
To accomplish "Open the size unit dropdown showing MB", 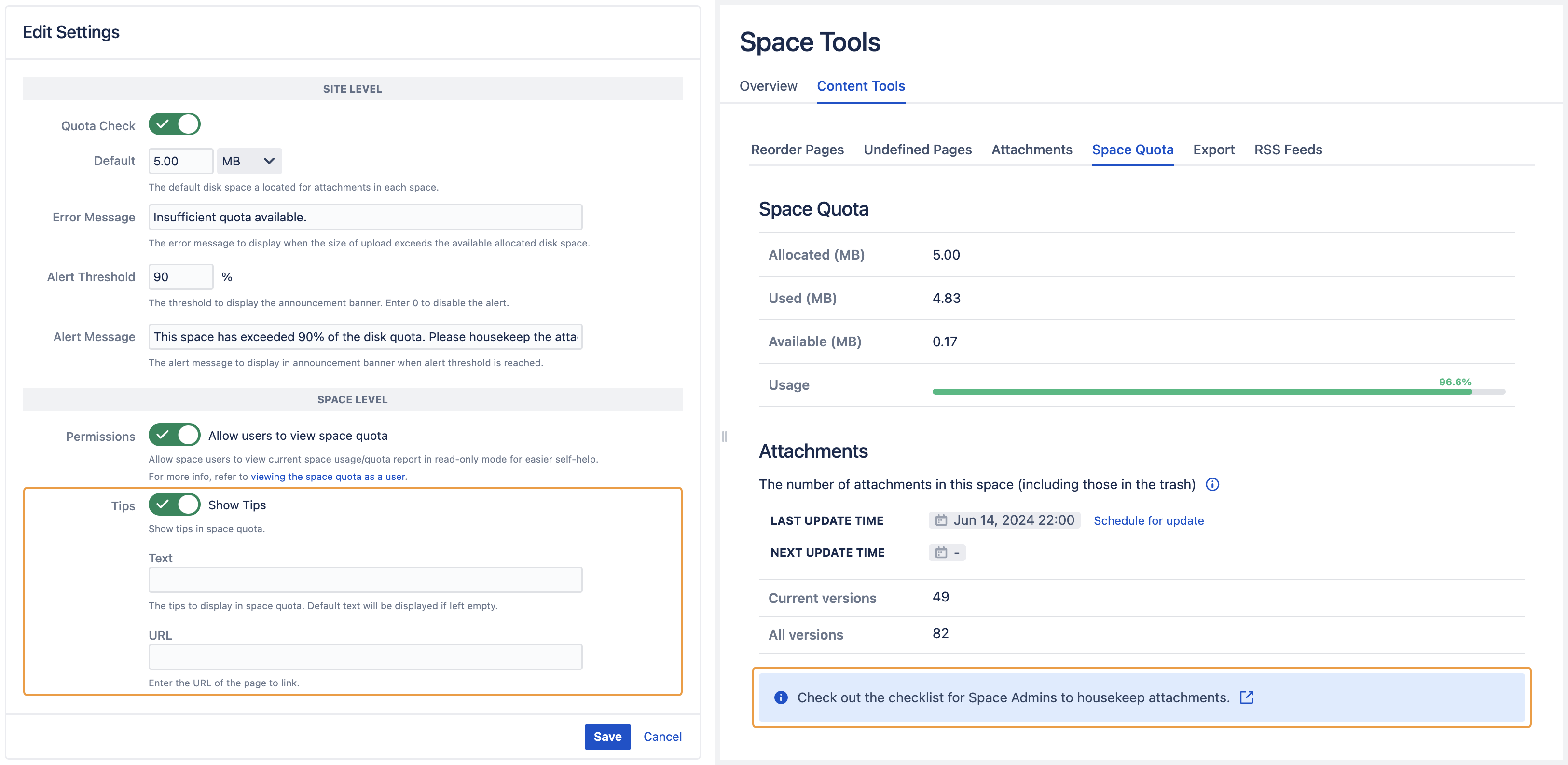I will point(249,161).
